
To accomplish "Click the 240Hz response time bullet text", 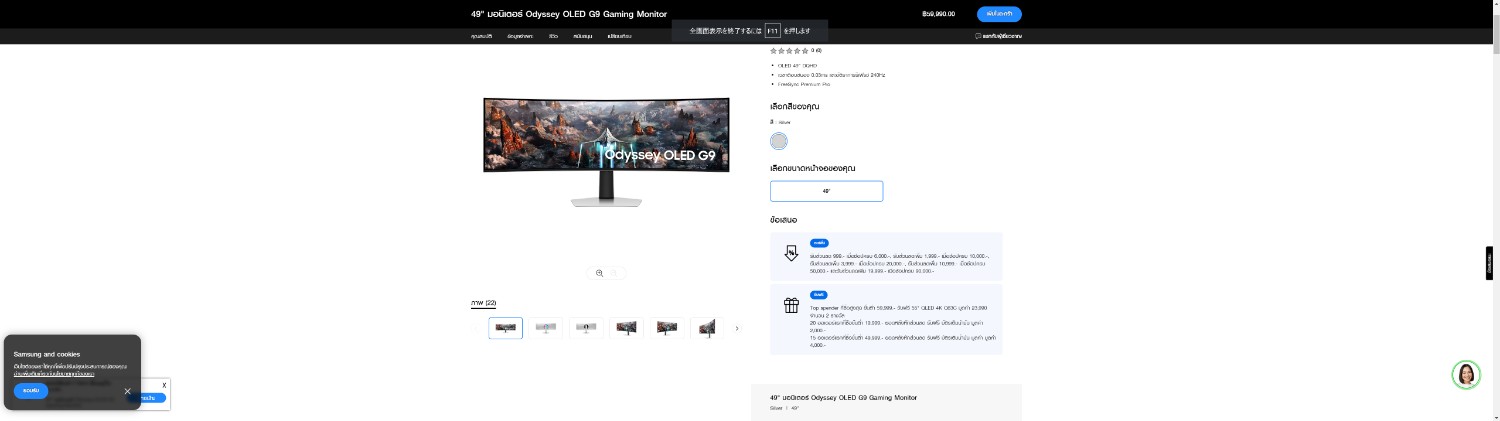I will pos(832,75).
